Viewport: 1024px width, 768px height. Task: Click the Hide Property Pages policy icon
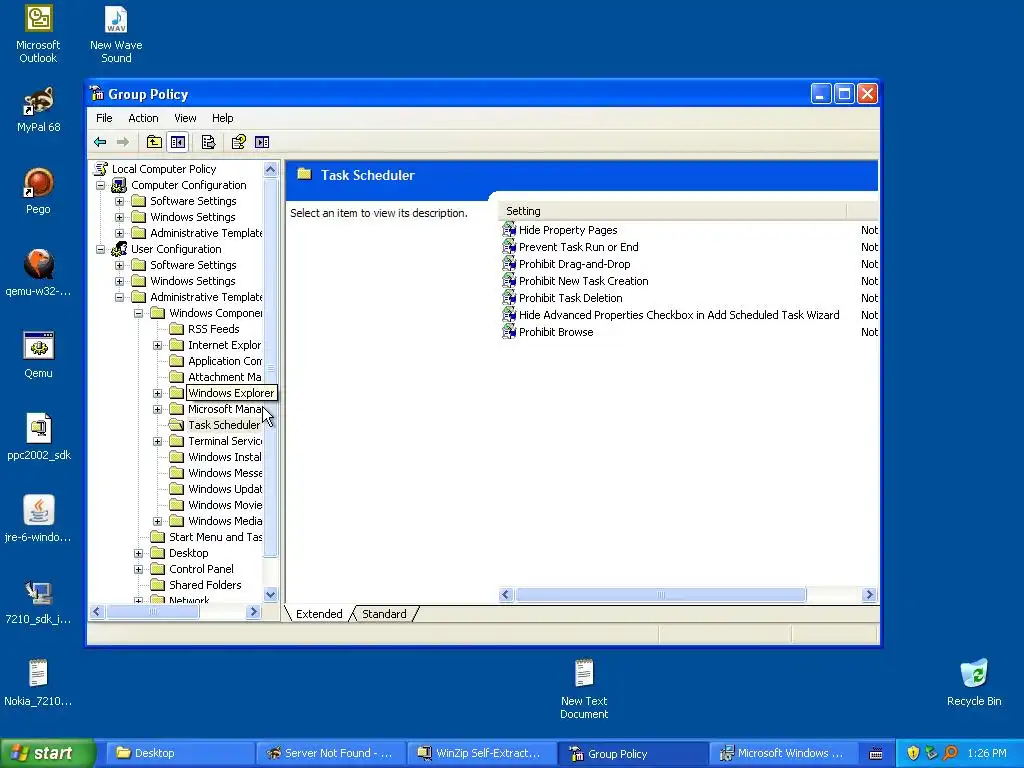pyautogui.click(x=509, y=230)
